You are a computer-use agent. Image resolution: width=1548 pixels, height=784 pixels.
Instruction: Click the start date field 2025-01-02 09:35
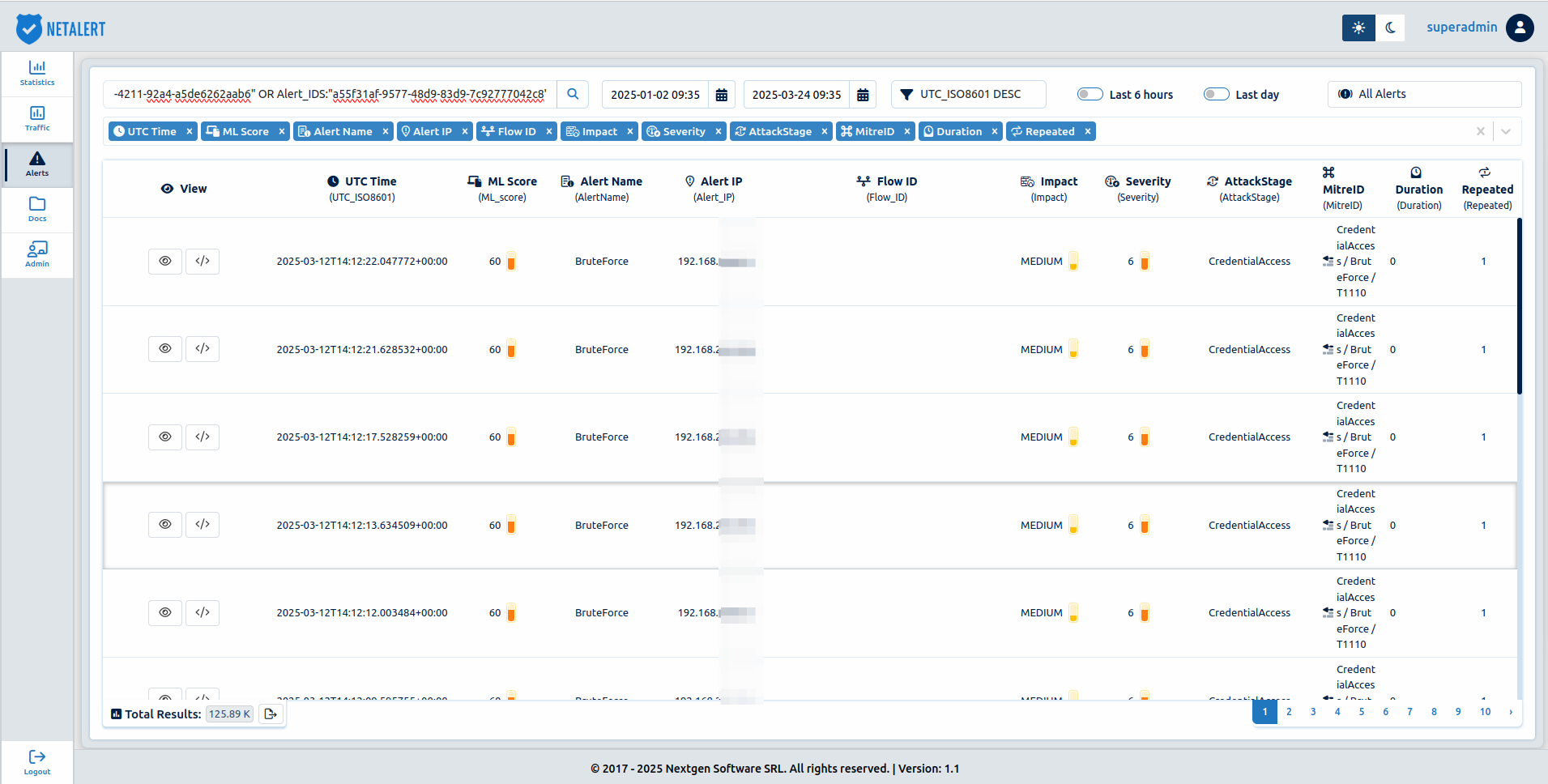(x=655, y=95)
